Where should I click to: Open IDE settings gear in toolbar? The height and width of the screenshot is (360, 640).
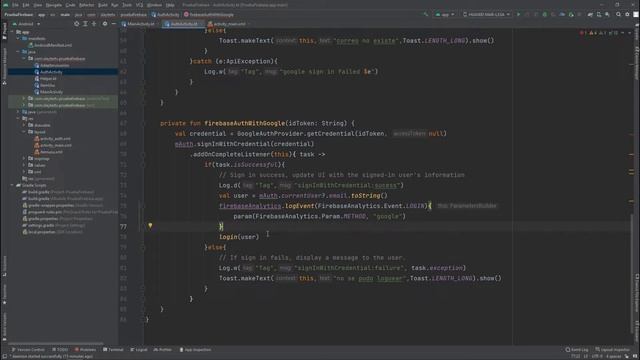627,14
